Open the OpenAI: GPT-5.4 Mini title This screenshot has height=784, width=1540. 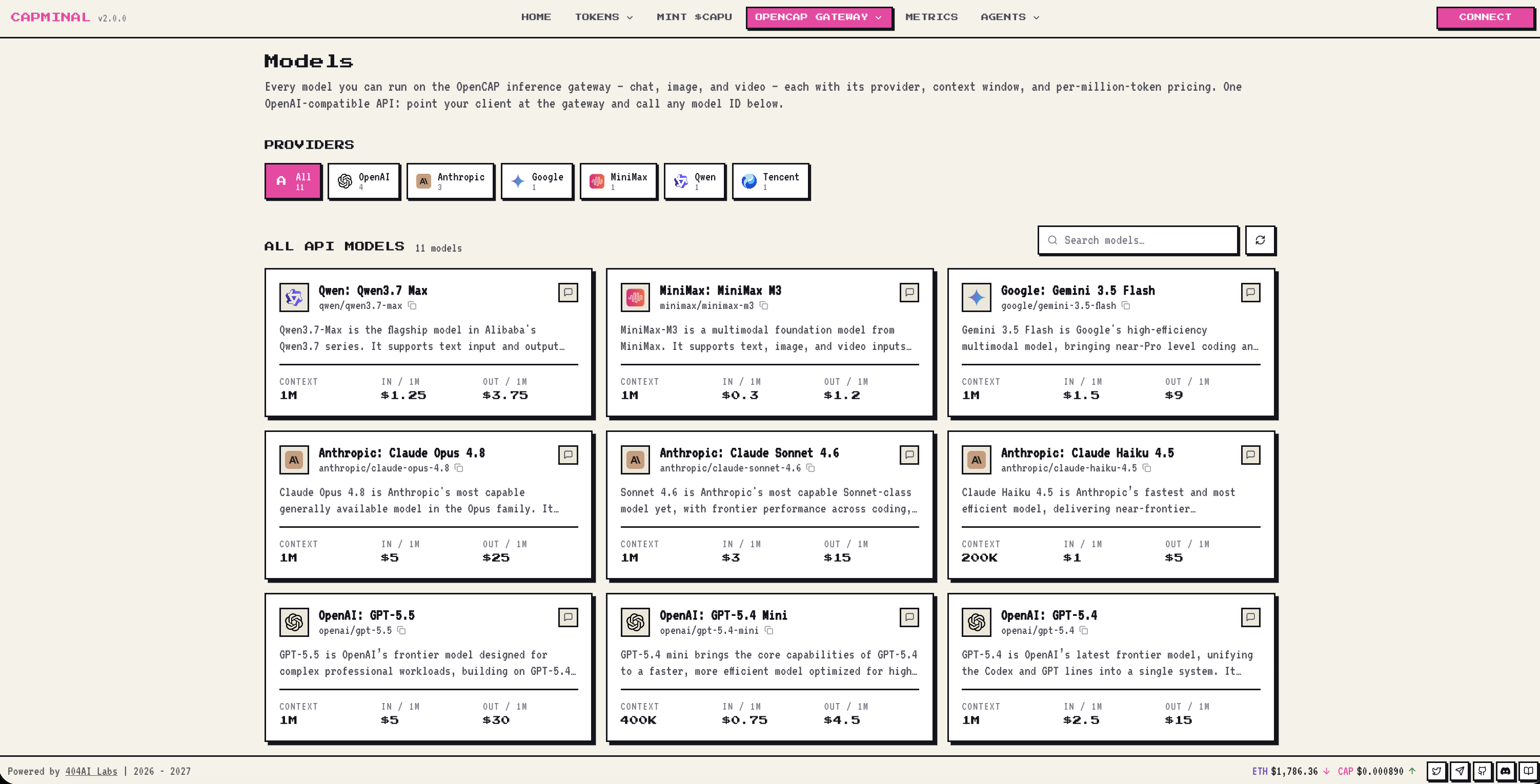[x=723, y=615]
